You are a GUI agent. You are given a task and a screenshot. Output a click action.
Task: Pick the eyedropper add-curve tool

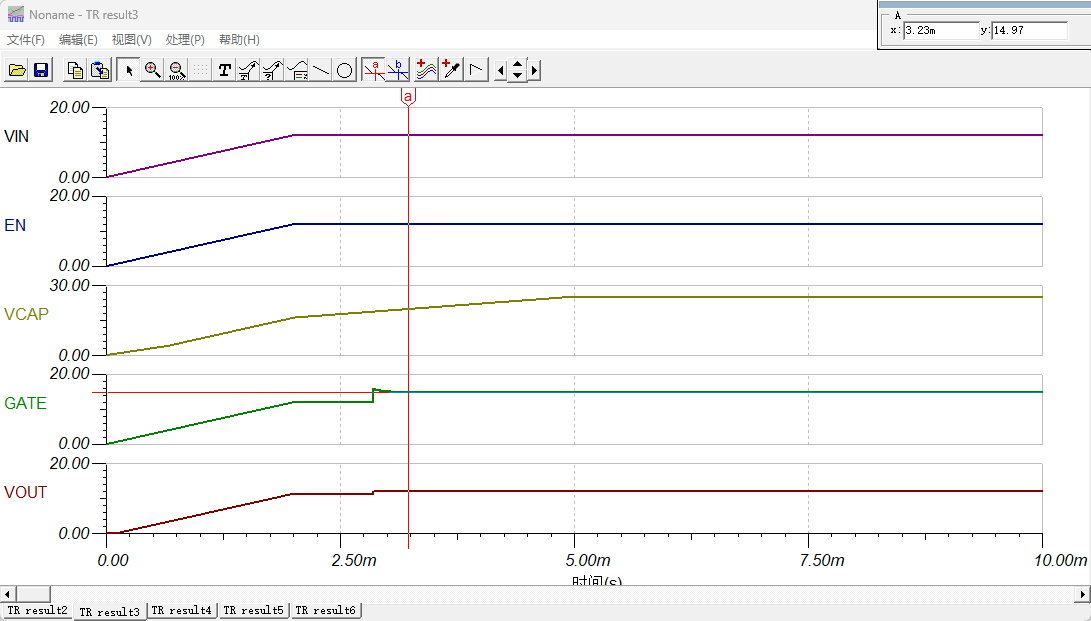(x=451, y=70)
